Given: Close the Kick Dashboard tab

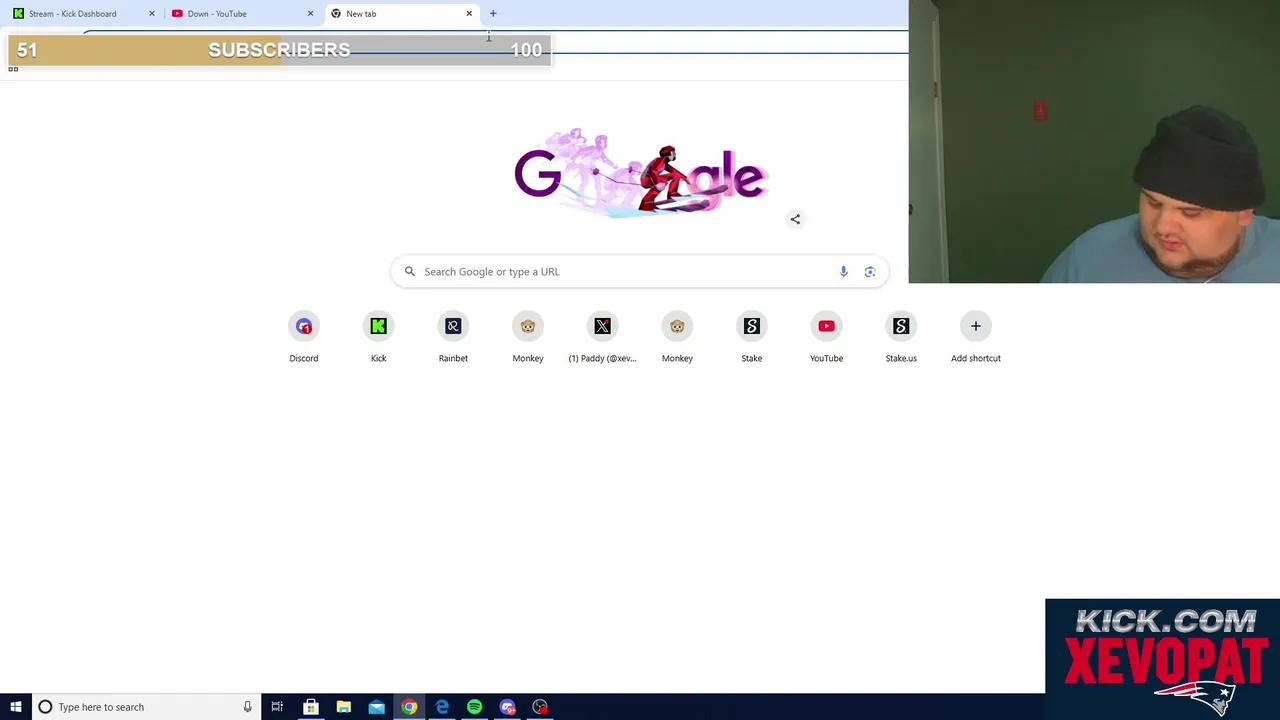Looking at the screenshot, I should (x=152, y=14).
